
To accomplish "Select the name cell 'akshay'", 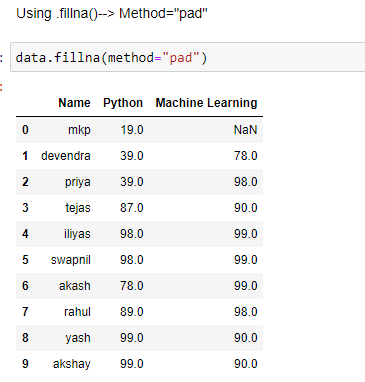I will pos(72,364).
